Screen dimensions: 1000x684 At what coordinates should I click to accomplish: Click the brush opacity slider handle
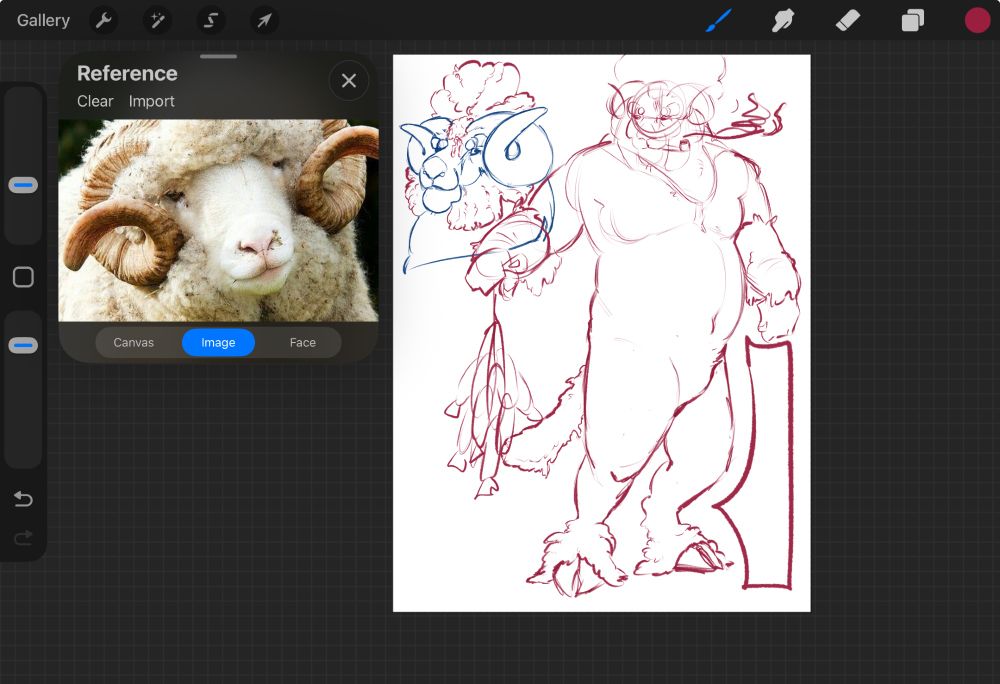23,346
